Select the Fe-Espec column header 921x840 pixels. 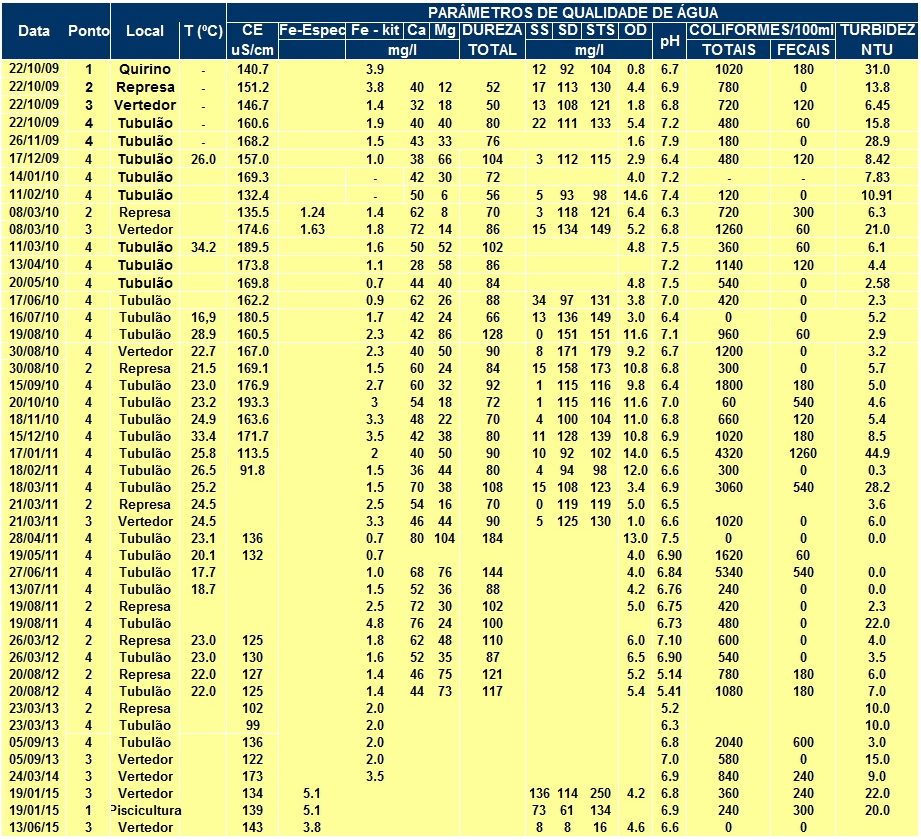(312, 30)
